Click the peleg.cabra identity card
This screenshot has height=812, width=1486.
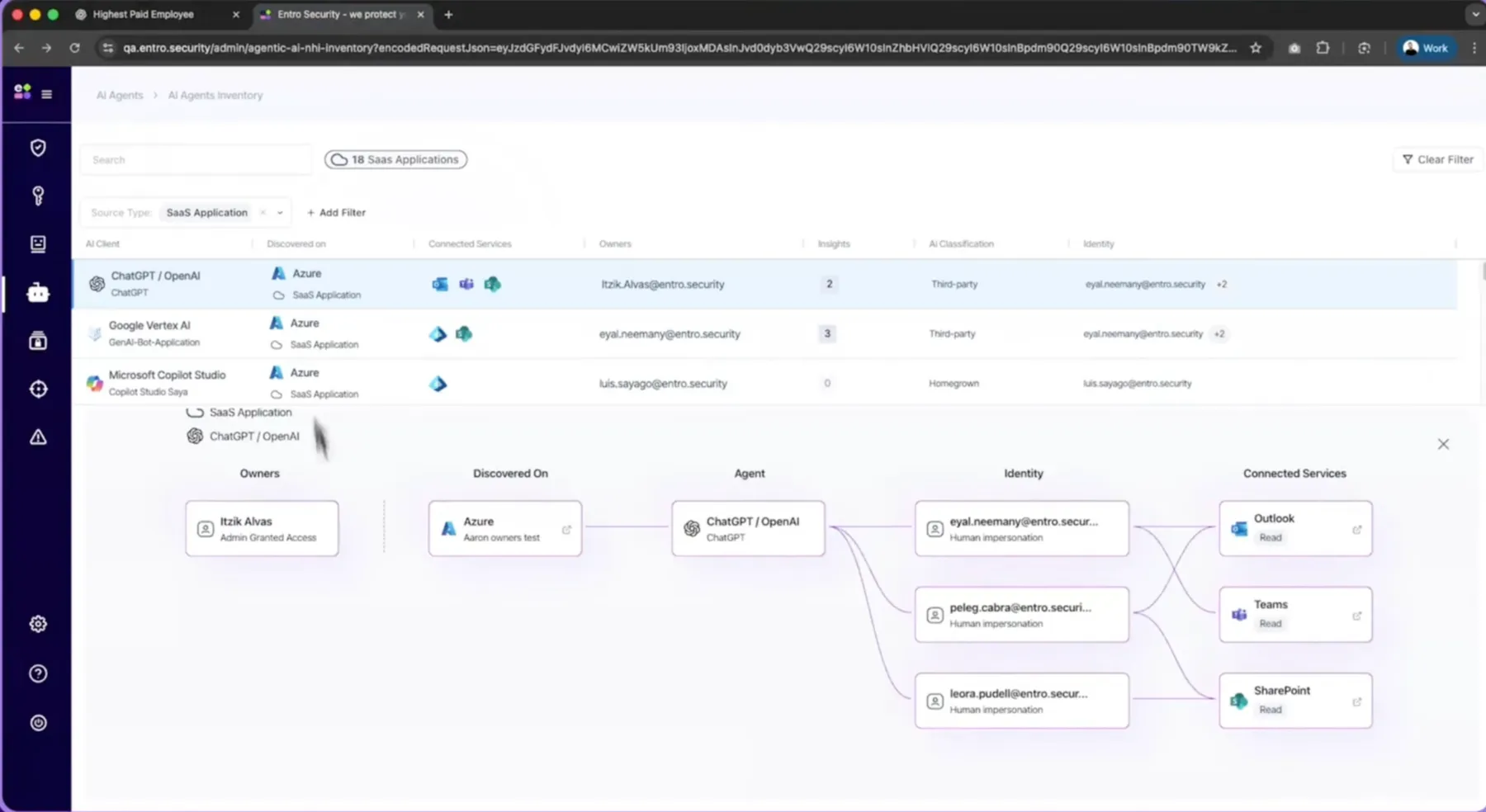tap(1021, 615)
